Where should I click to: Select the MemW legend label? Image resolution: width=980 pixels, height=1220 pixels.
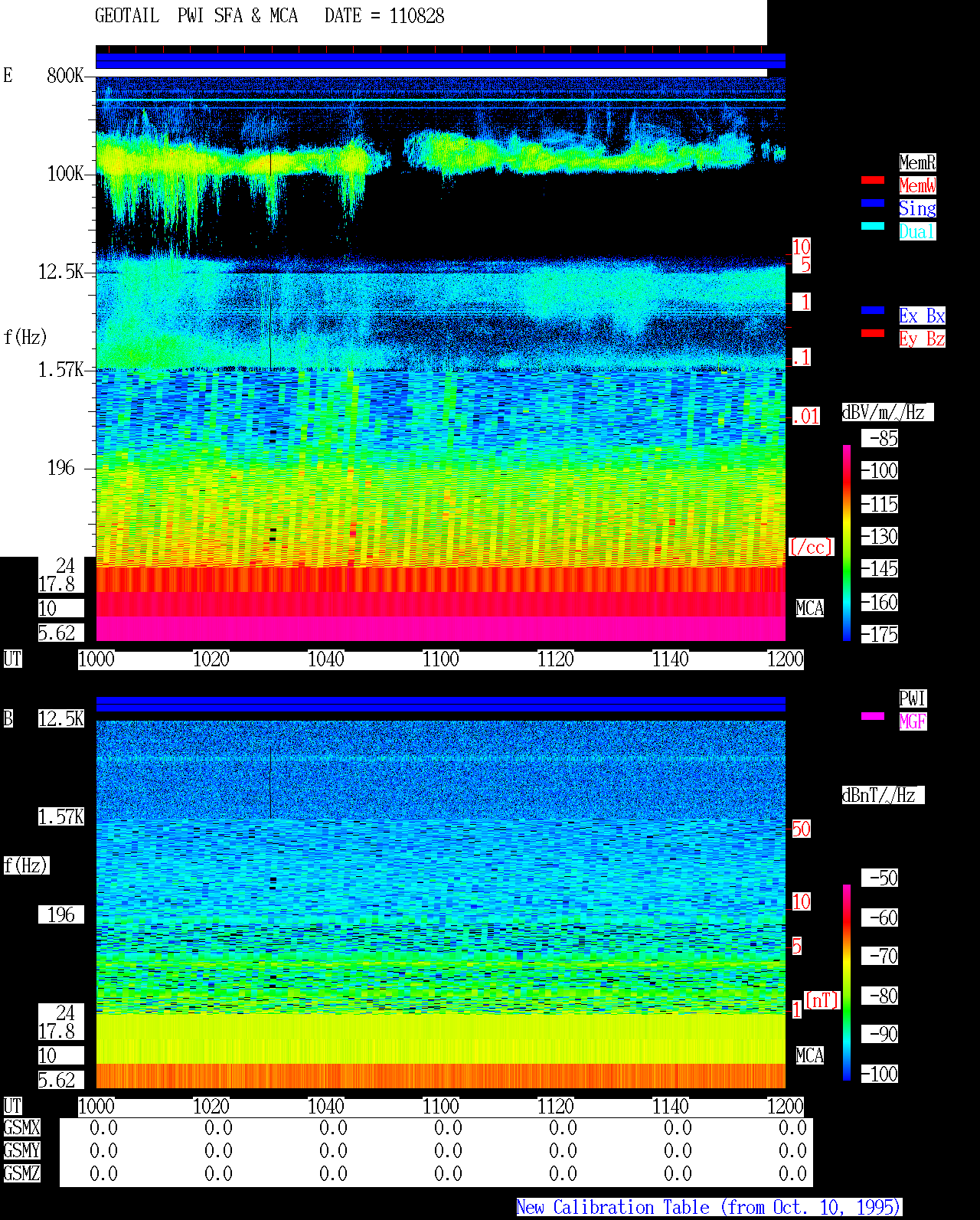coord(917,185)
